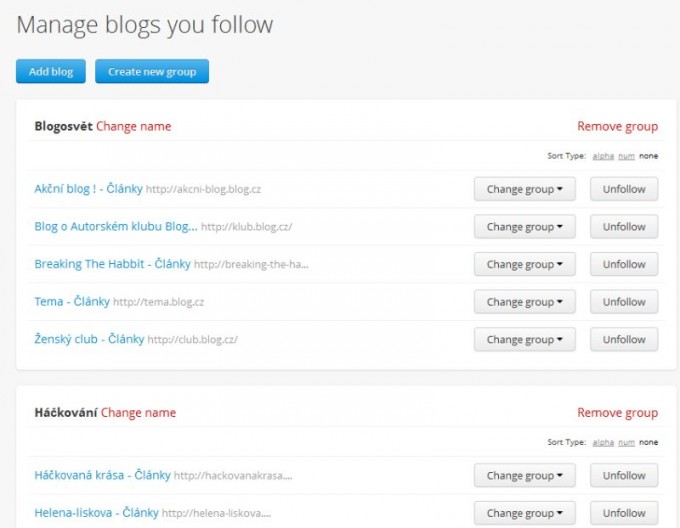Remove the Blogosvět group

coord(617,126)
